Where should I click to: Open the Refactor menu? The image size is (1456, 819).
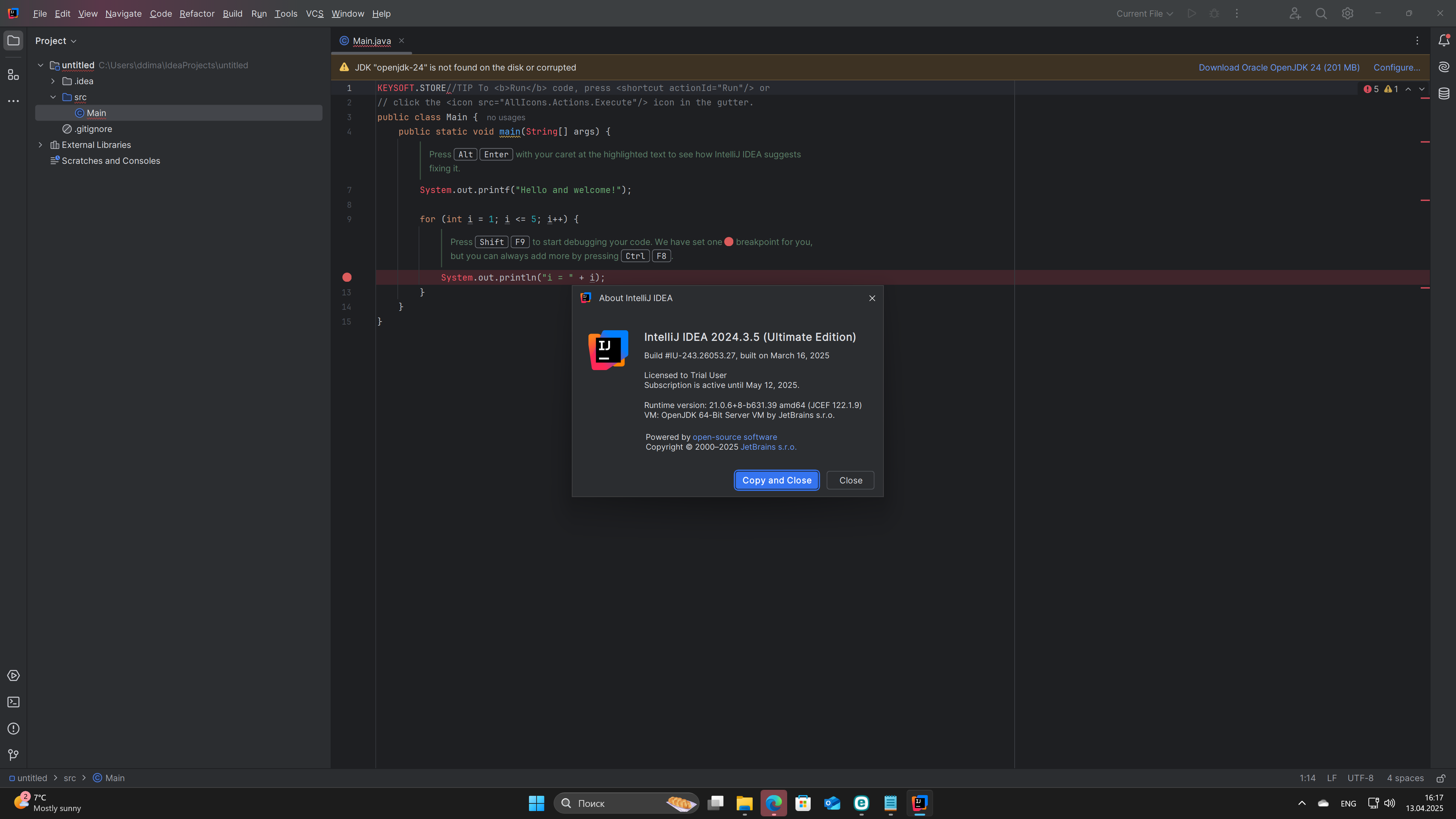pyautogui.click(x=197, y=14)
